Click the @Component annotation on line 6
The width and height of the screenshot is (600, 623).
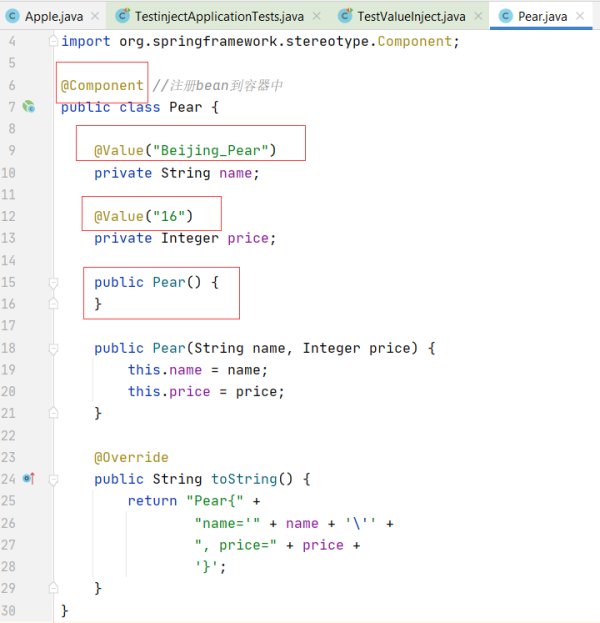102,85
